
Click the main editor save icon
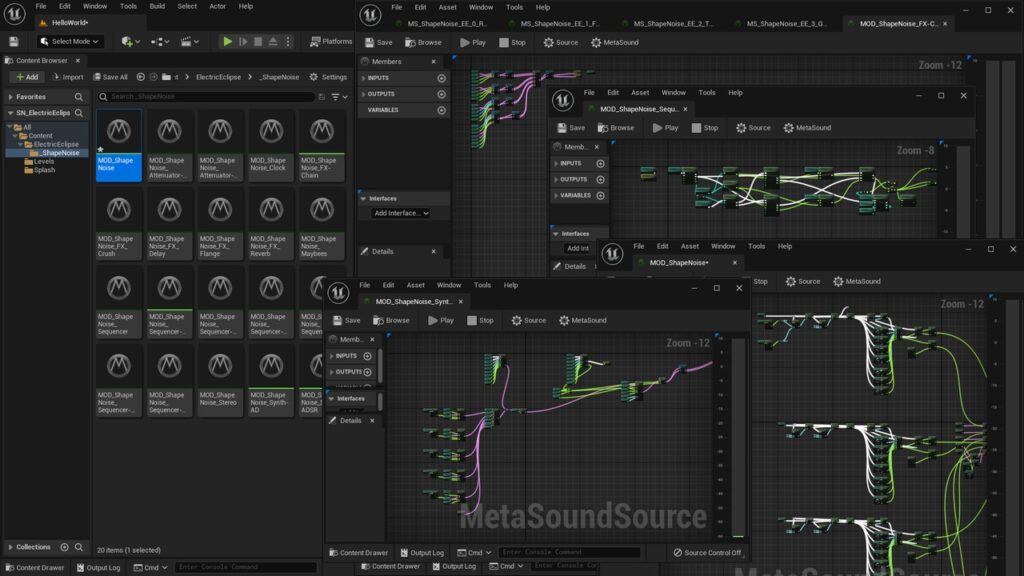(13, 41)
